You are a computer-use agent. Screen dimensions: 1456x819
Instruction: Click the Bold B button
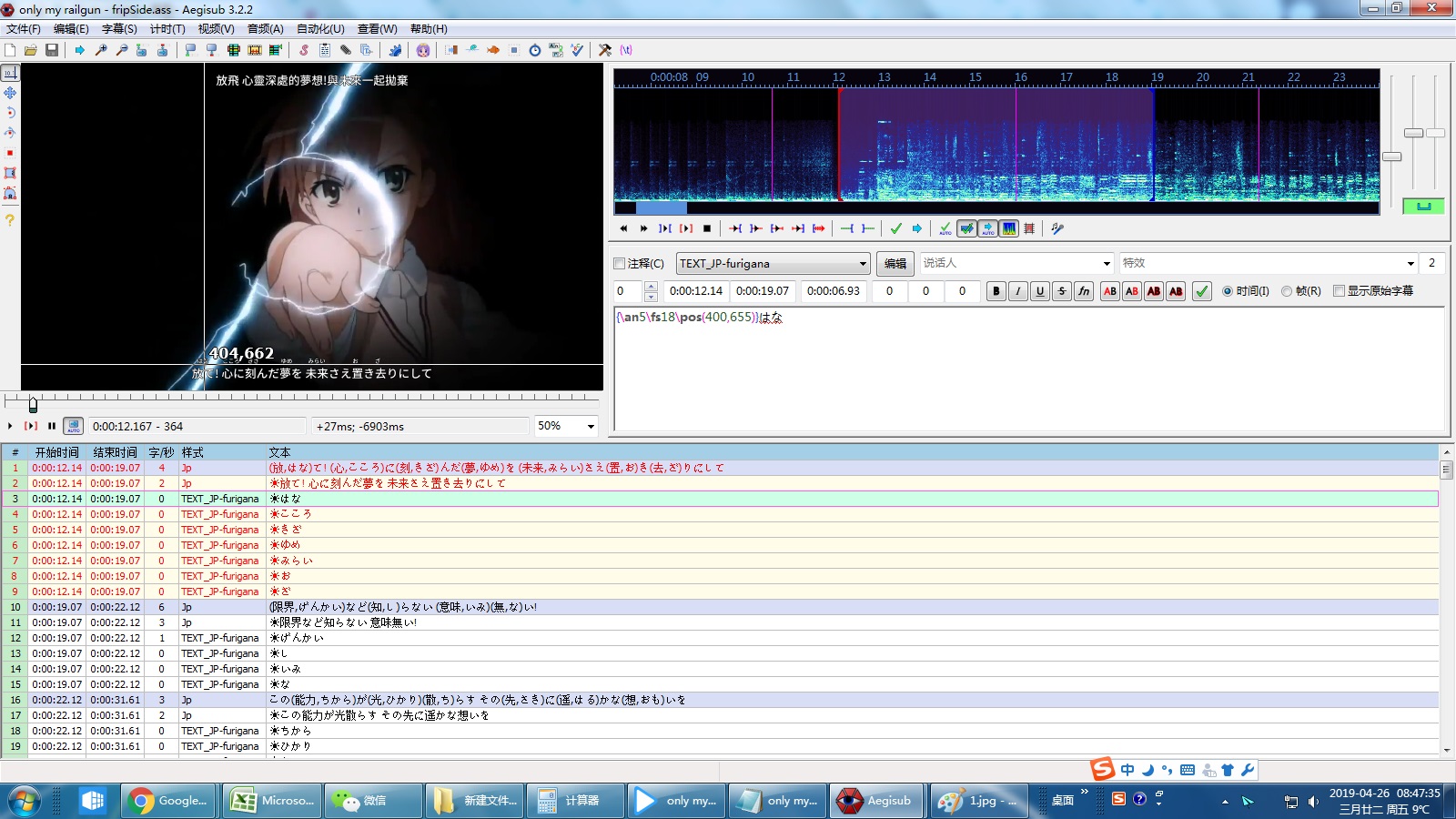click(996, 291)
